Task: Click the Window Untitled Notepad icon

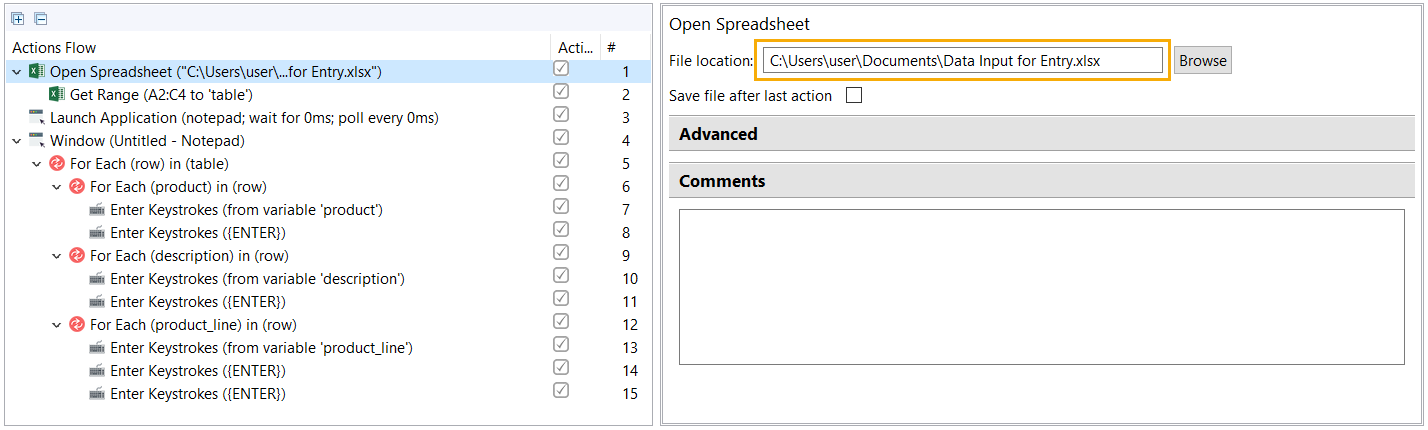Action: pyautogui.click(x=37, y=140)
